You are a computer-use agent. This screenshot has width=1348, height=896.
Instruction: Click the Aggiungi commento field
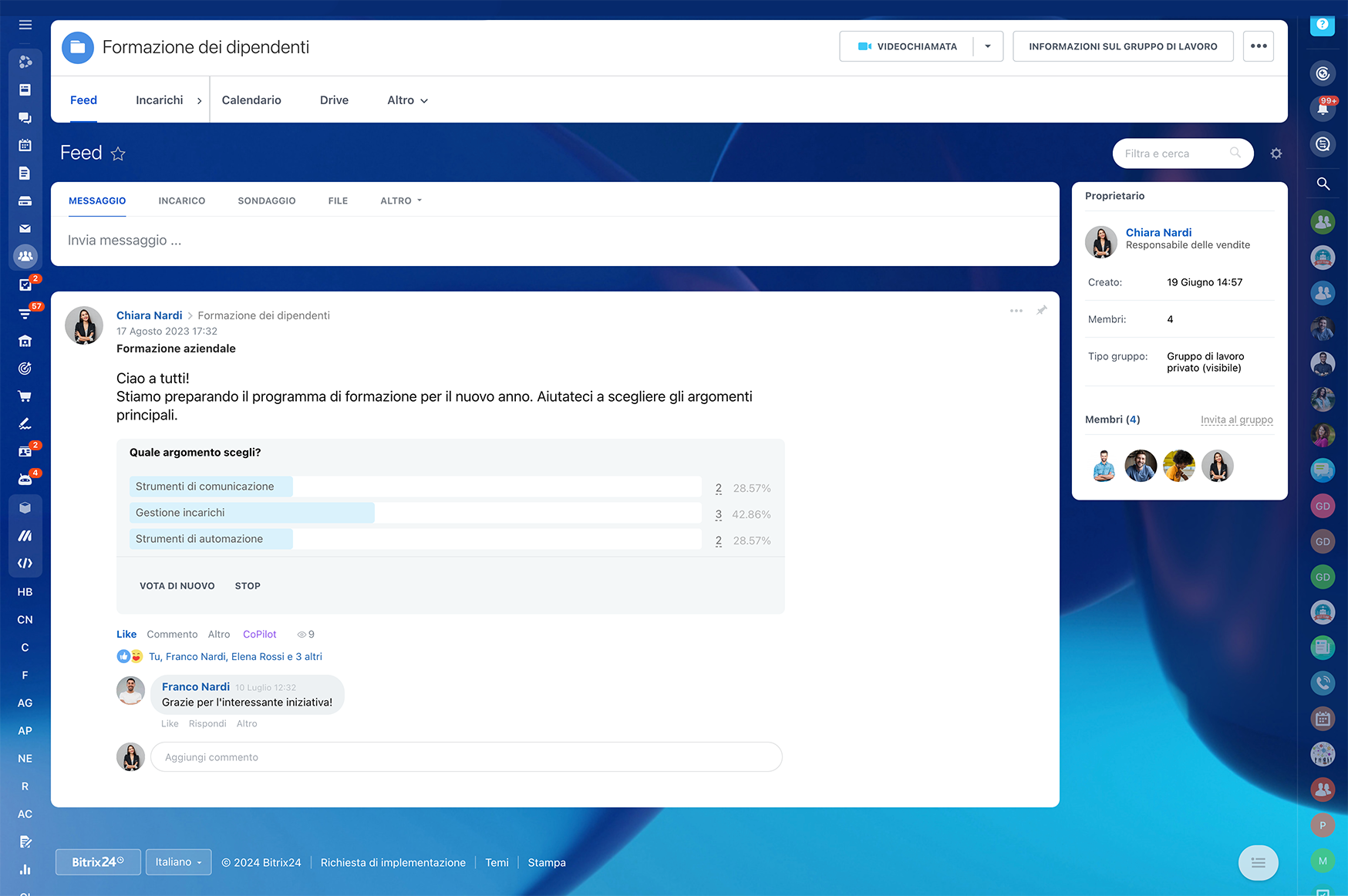(467, 757)
